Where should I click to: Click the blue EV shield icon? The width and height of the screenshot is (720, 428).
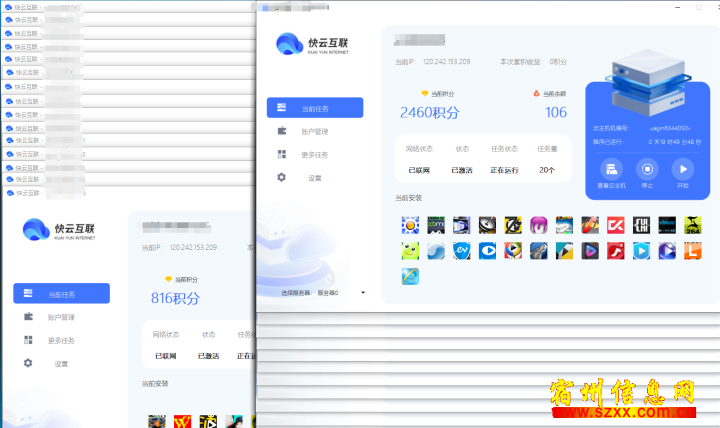[x=461, y=251]
